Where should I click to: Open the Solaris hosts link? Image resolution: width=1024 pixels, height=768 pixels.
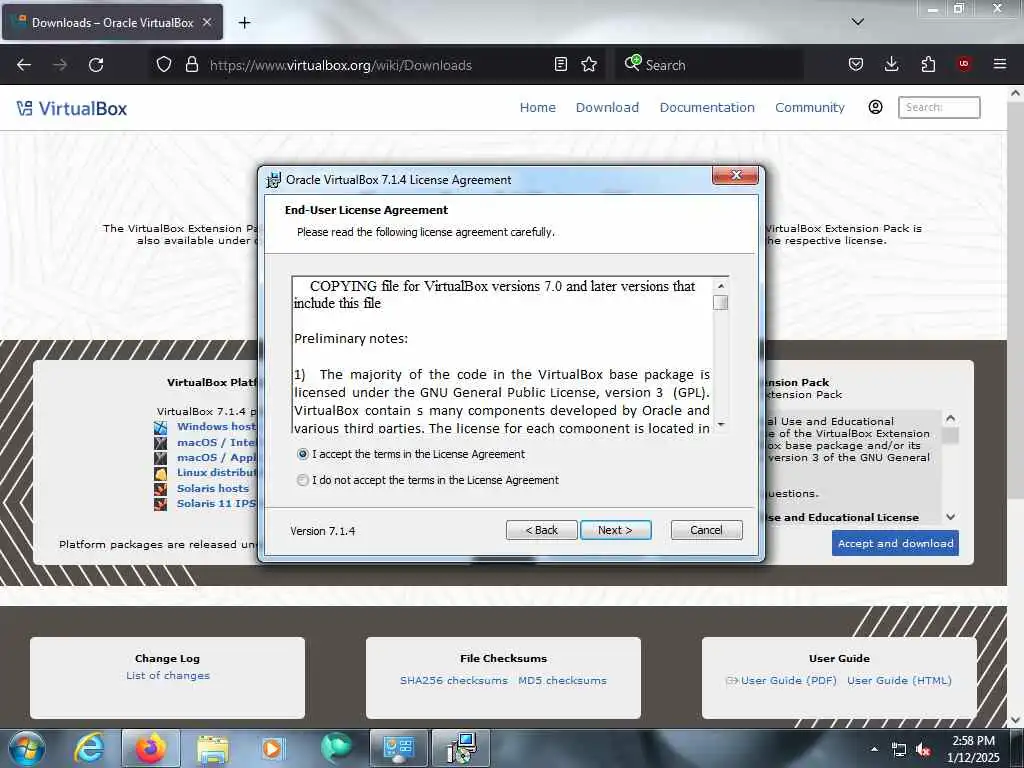click(213, 488)
